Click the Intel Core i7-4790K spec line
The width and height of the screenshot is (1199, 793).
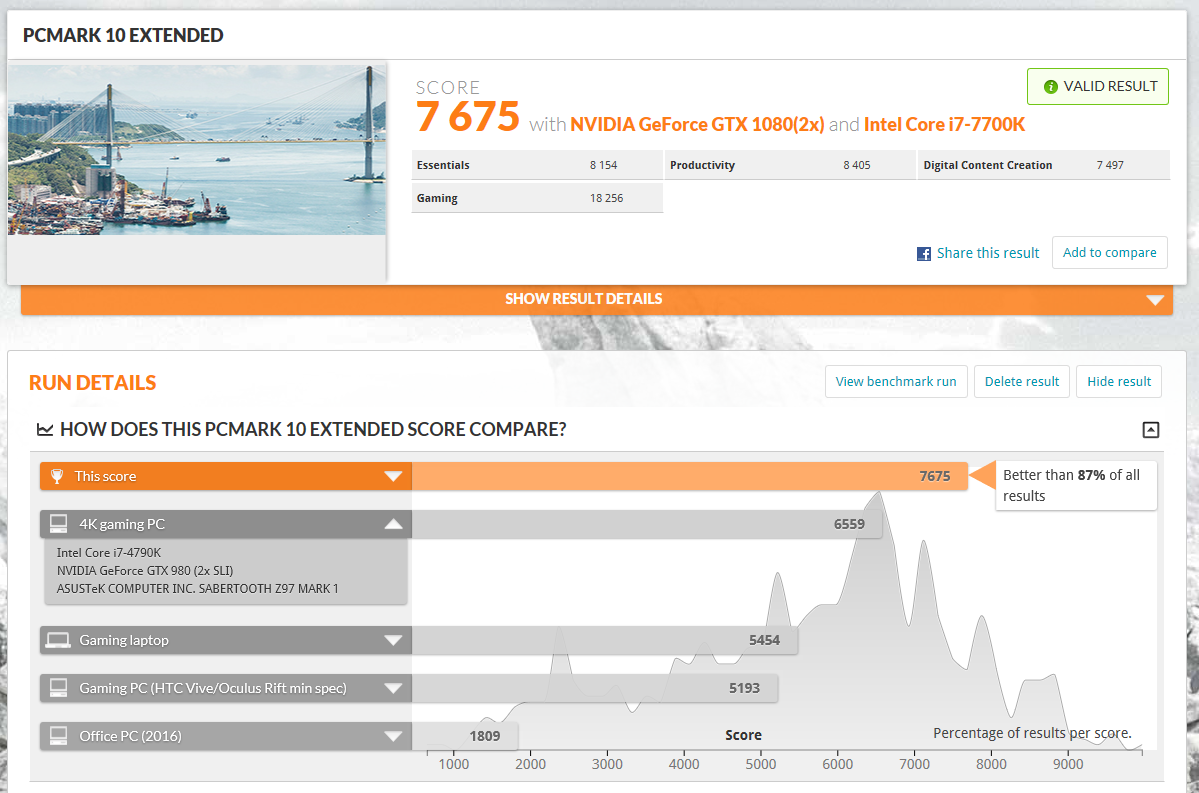point(109,552)
